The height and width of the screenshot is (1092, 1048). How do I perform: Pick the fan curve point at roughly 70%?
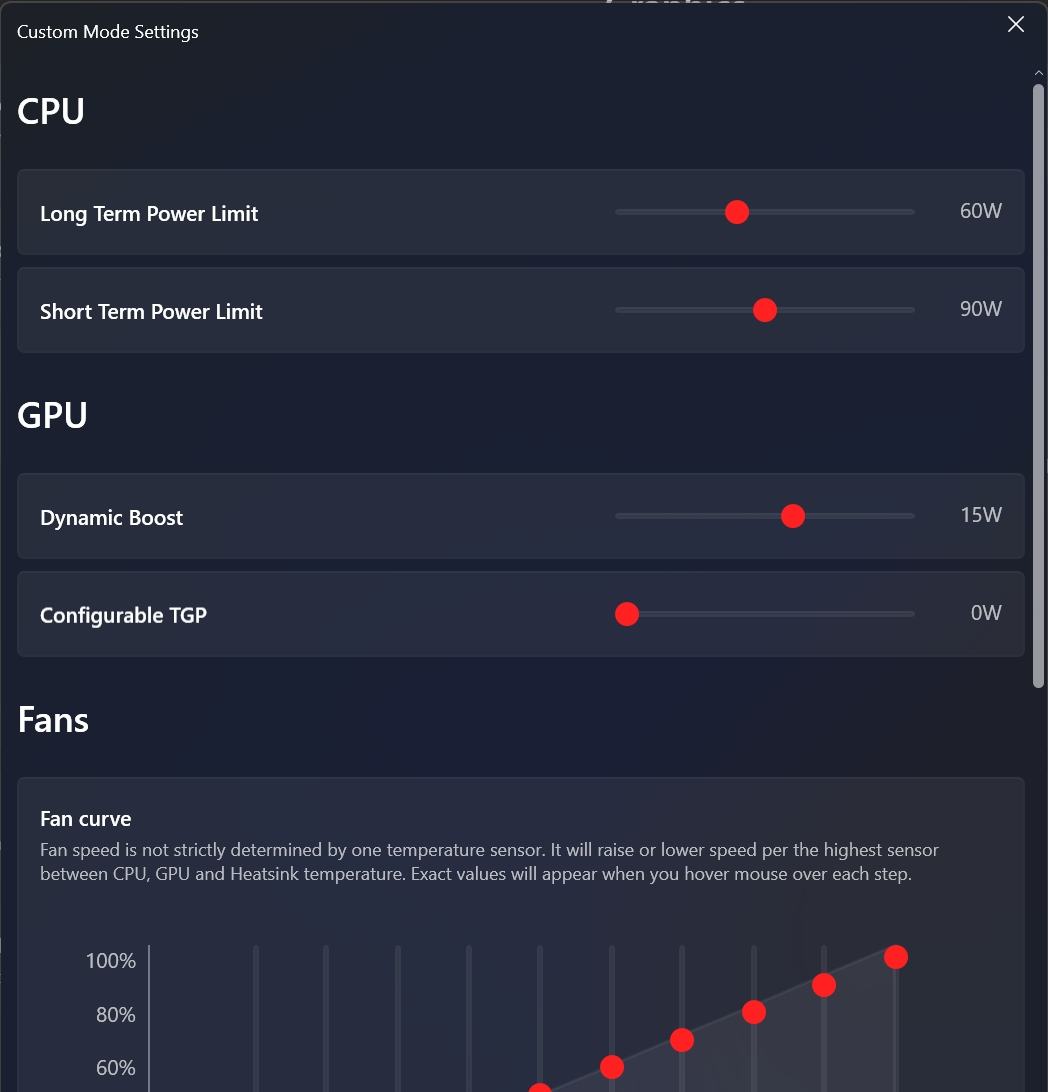(682, 1040)
